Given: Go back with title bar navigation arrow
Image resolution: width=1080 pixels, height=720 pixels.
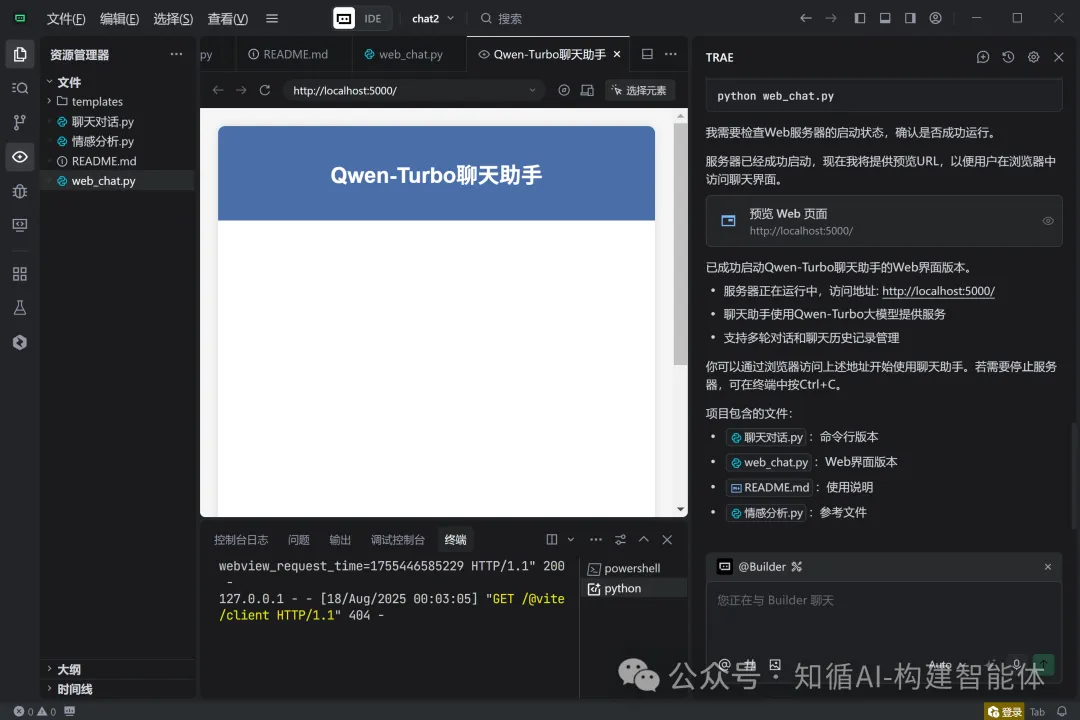Looking at the screenshot, I should (805, 18).
